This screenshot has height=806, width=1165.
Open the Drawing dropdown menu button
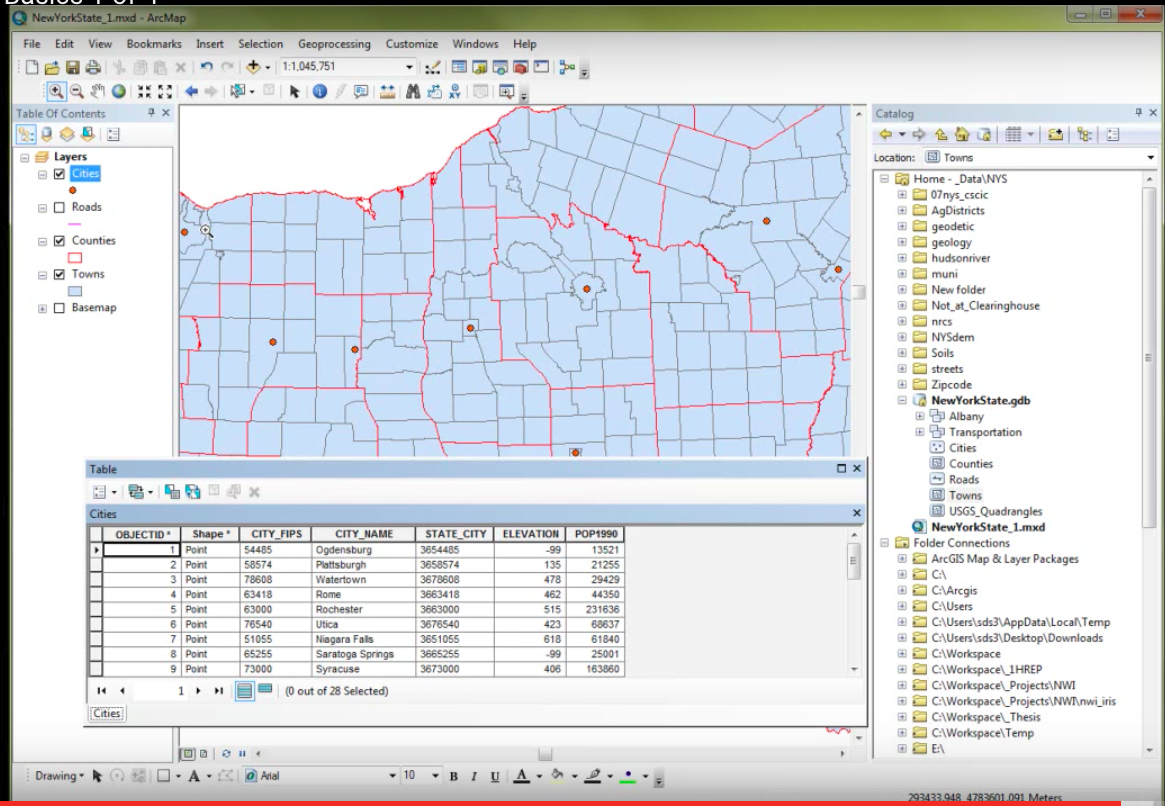point(60,776)
